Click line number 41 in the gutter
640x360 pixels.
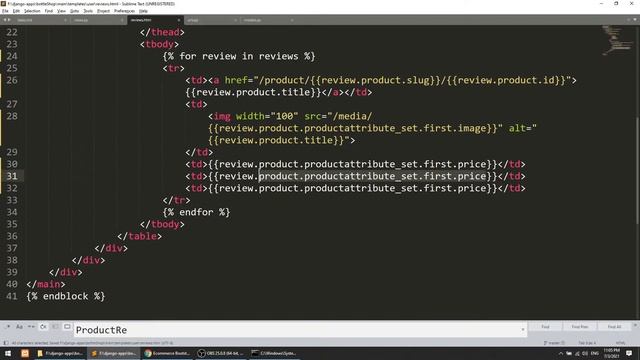pos(12,296)
